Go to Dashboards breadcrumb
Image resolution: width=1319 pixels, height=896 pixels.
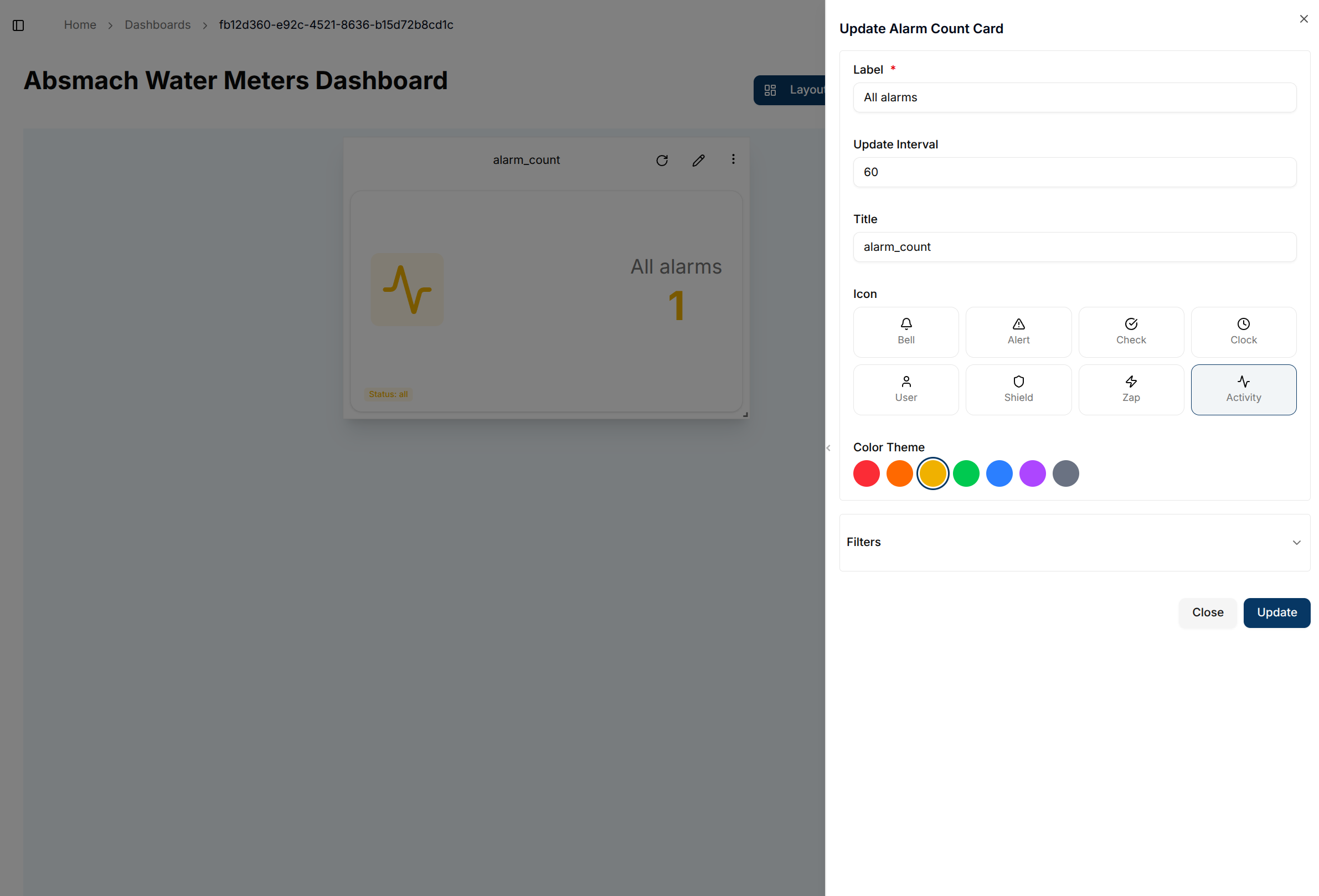click(157, 25)
